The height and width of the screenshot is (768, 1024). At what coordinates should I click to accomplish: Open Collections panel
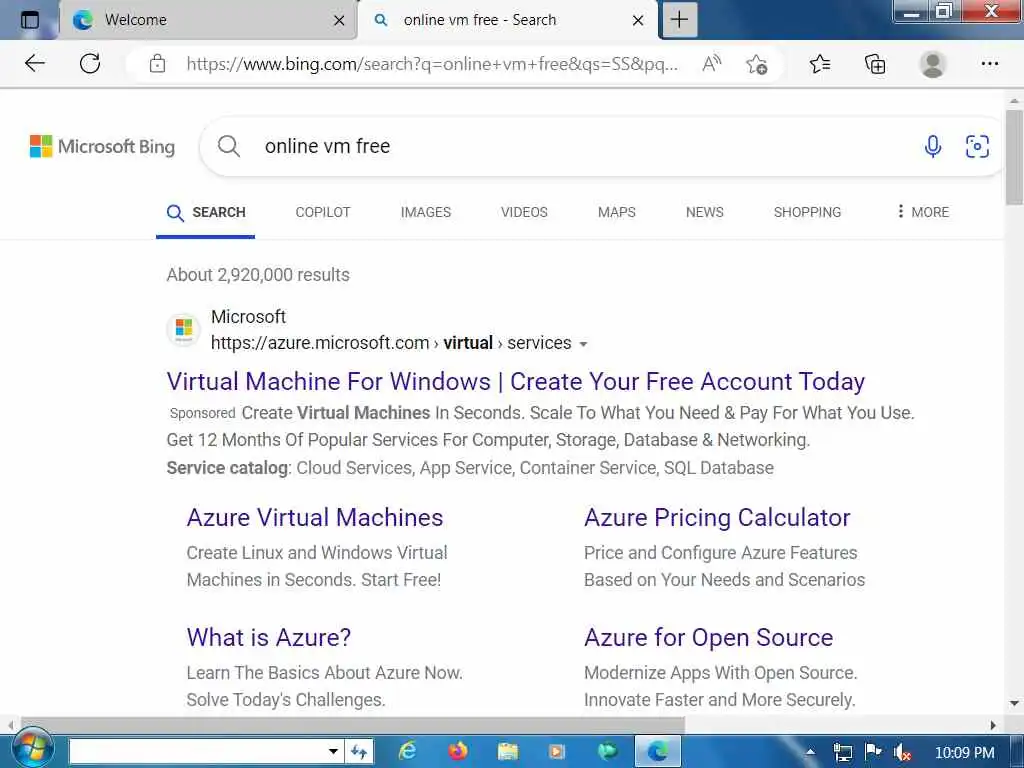874,64
